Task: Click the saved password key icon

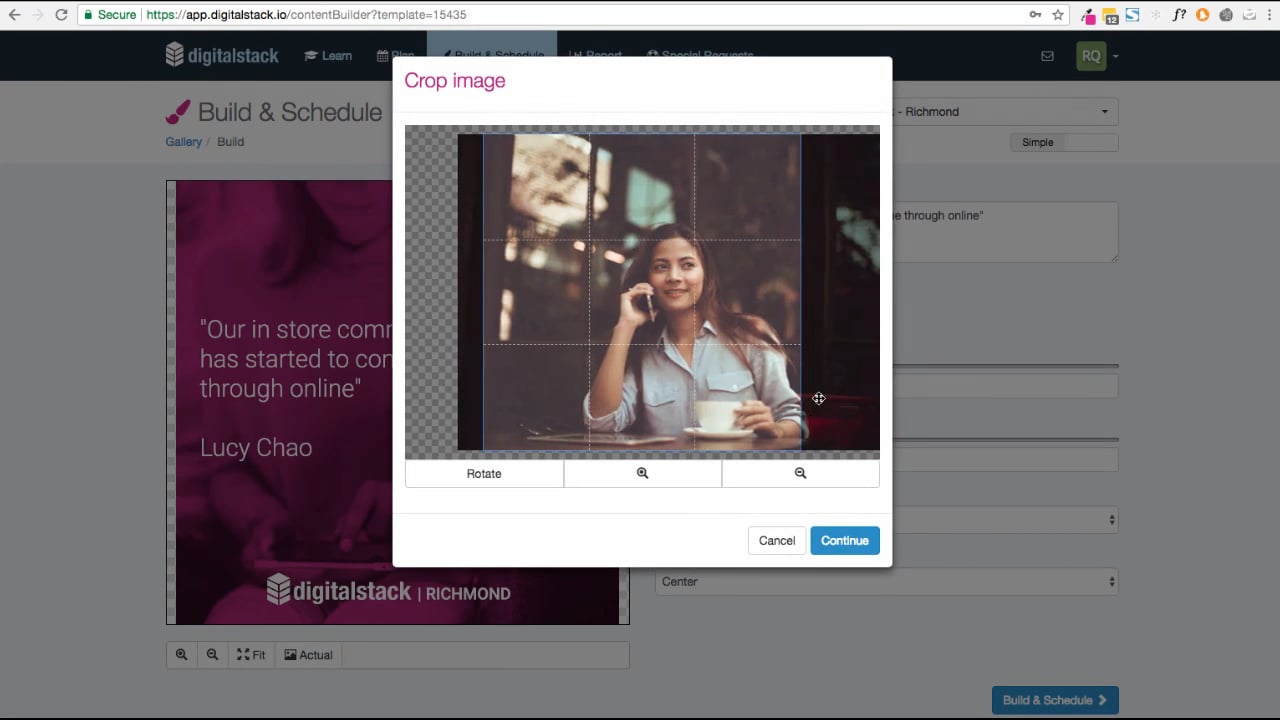Action: tap(1034, 15)
